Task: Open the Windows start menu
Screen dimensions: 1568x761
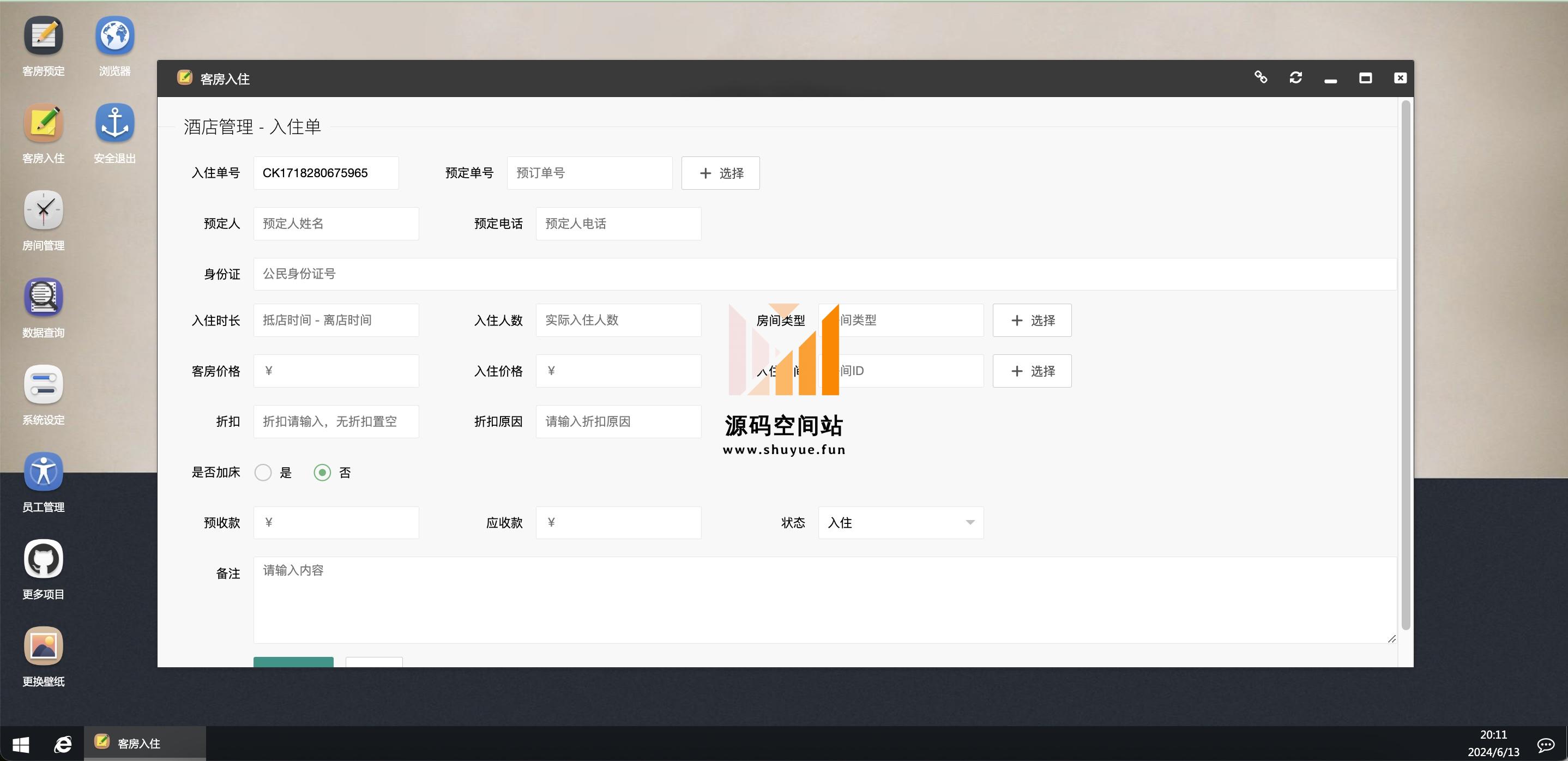Action: (21, 744)
